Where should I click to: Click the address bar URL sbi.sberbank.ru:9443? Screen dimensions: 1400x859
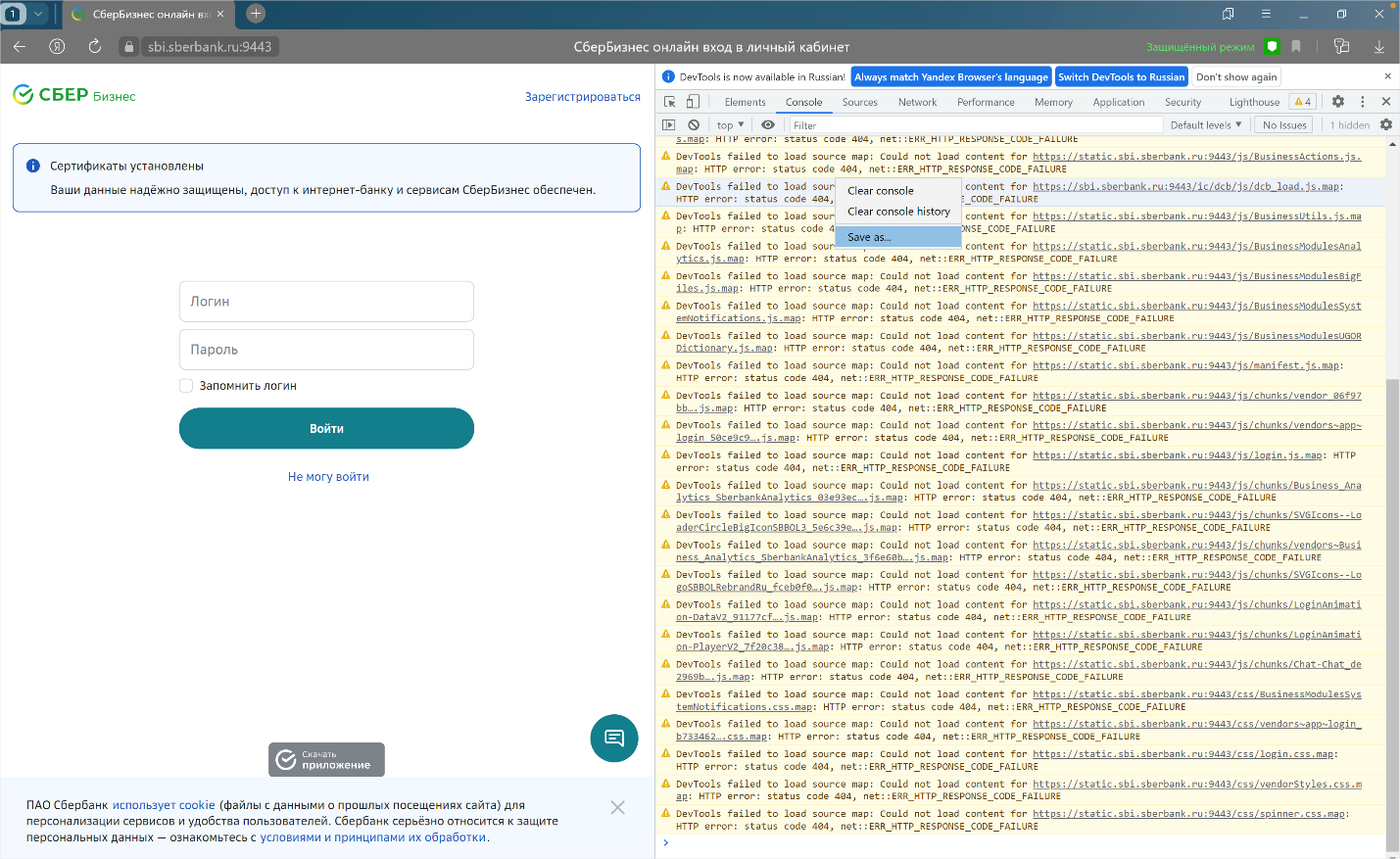pos(210,46)
